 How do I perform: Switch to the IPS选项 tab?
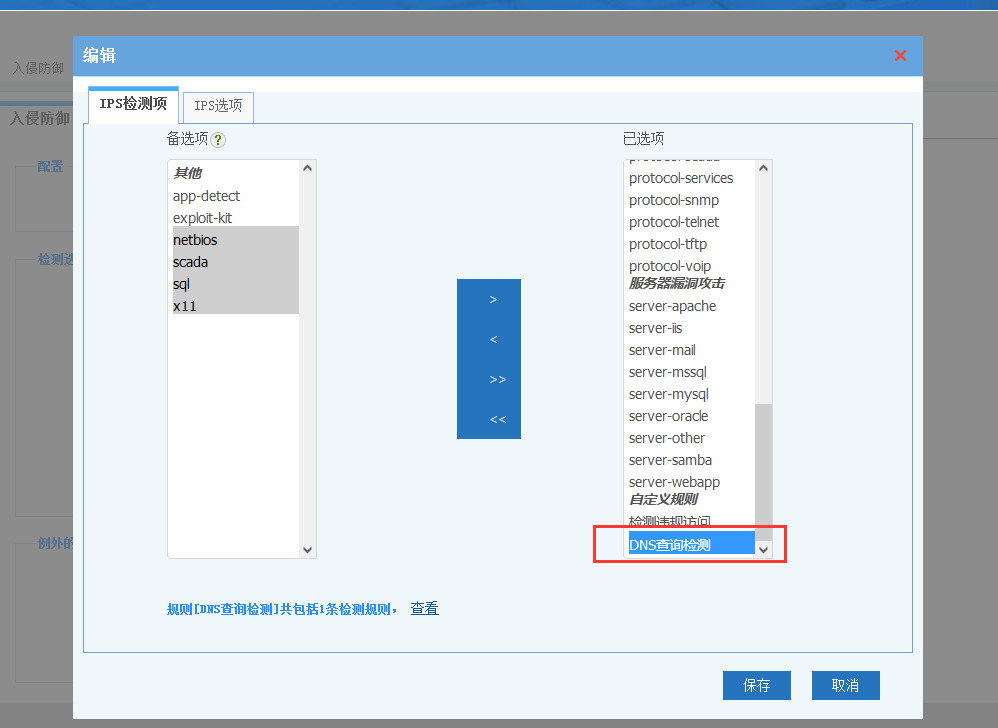coord(218,106)
